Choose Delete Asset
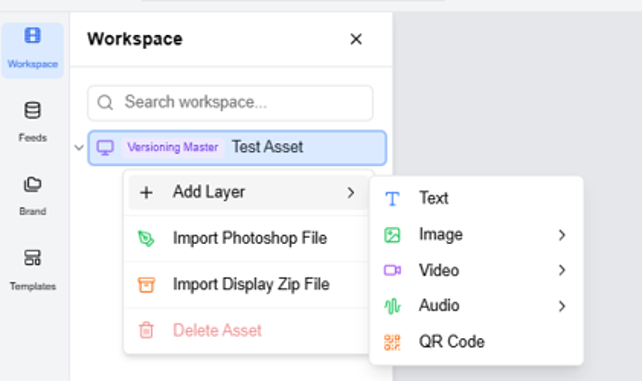The width and height of the screenshot is (642, 381). 248,331
